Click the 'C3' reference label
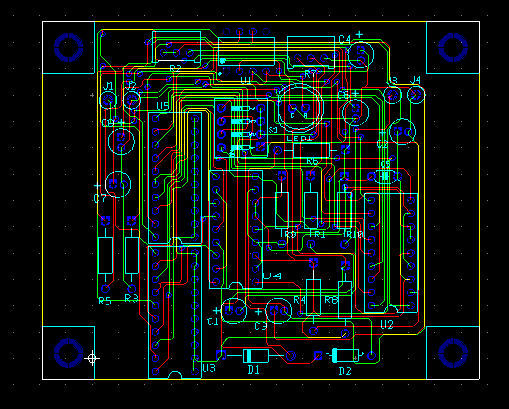Image resolution: width=509 pixels, height=409 pixels. (x=261, y=326)
